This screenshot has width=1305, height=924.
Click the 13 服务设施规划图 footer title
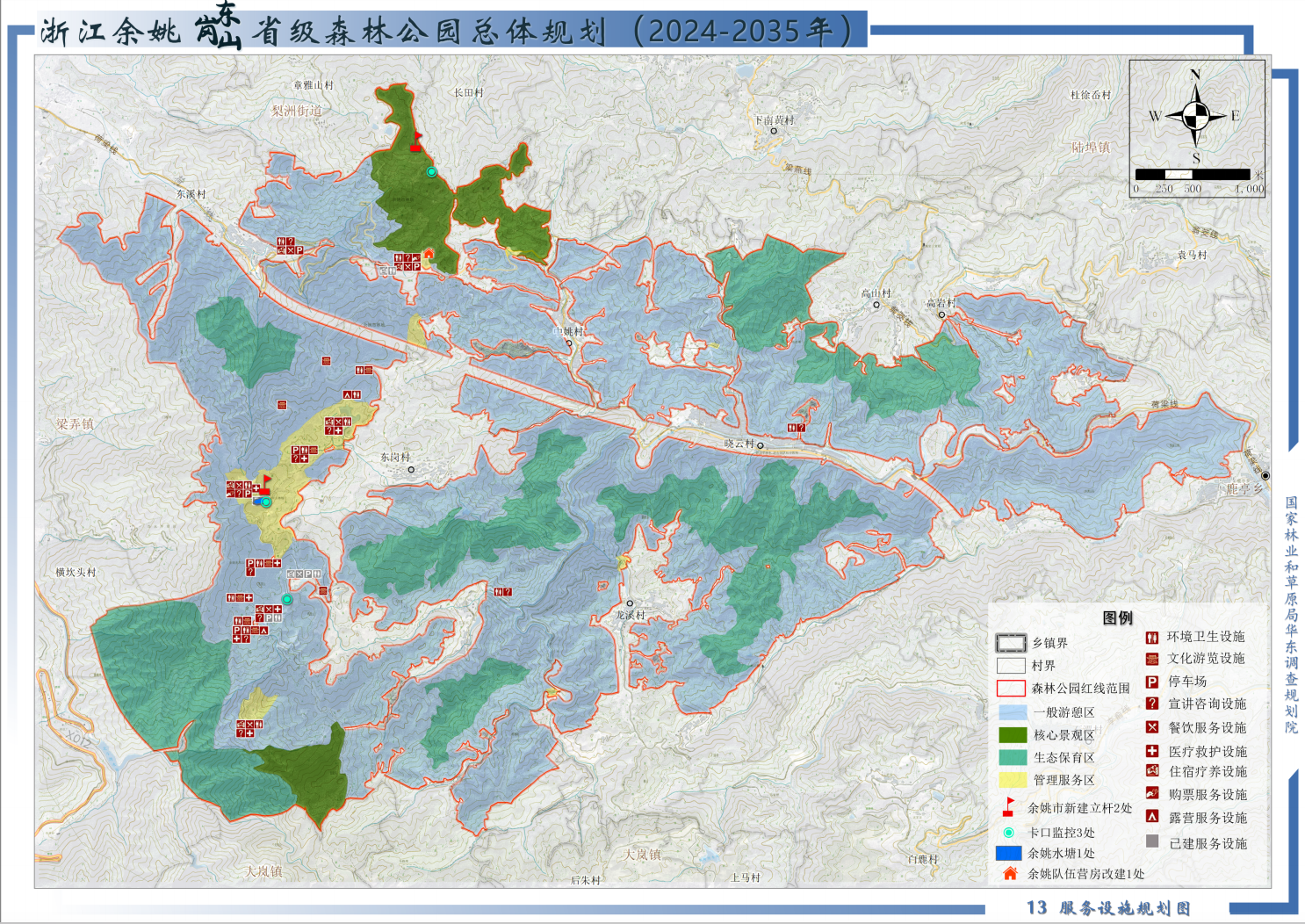[x=1108, y=908]
